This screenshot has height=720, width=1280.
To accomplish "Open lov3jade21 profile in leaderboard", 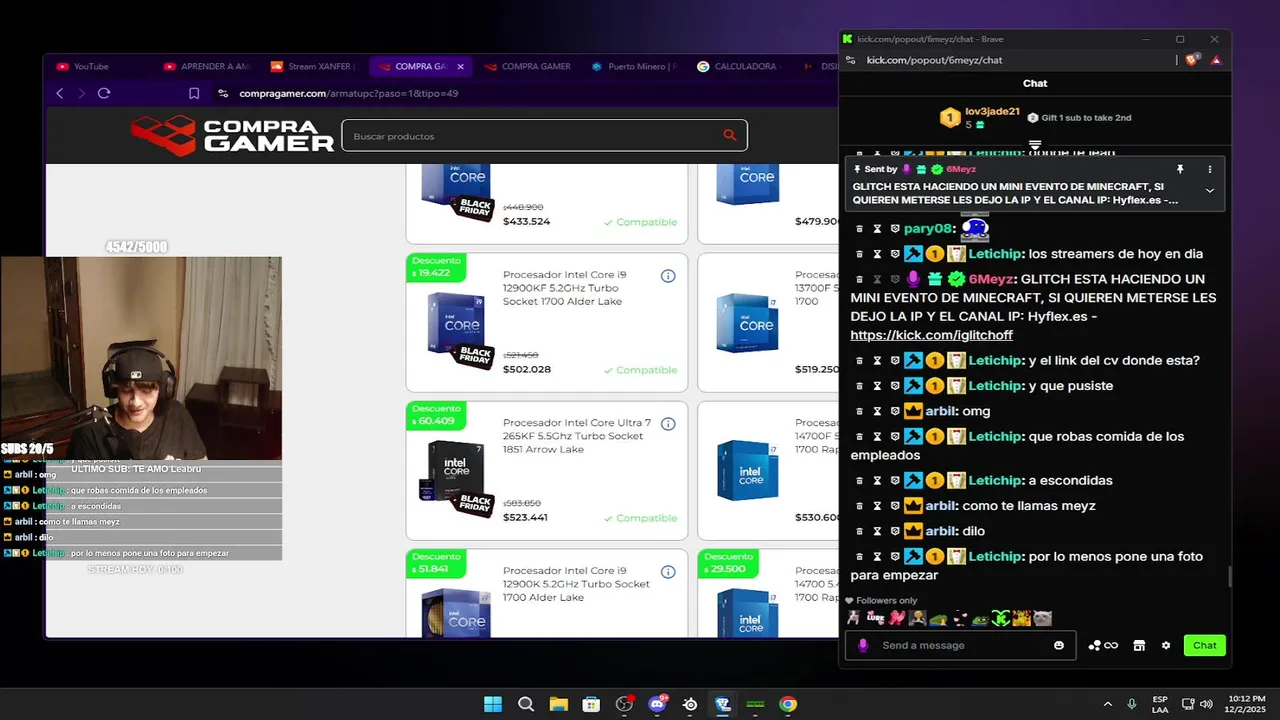I will tap(992, 111).
